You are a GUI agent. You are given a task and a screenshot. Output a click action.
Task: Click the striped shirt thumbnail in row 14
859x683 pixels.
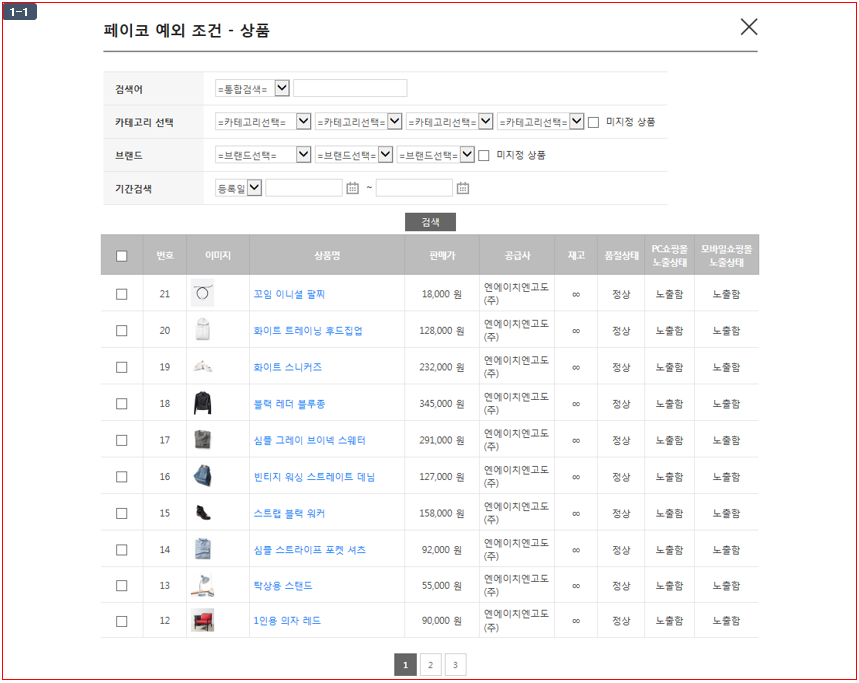pos(202,549)
